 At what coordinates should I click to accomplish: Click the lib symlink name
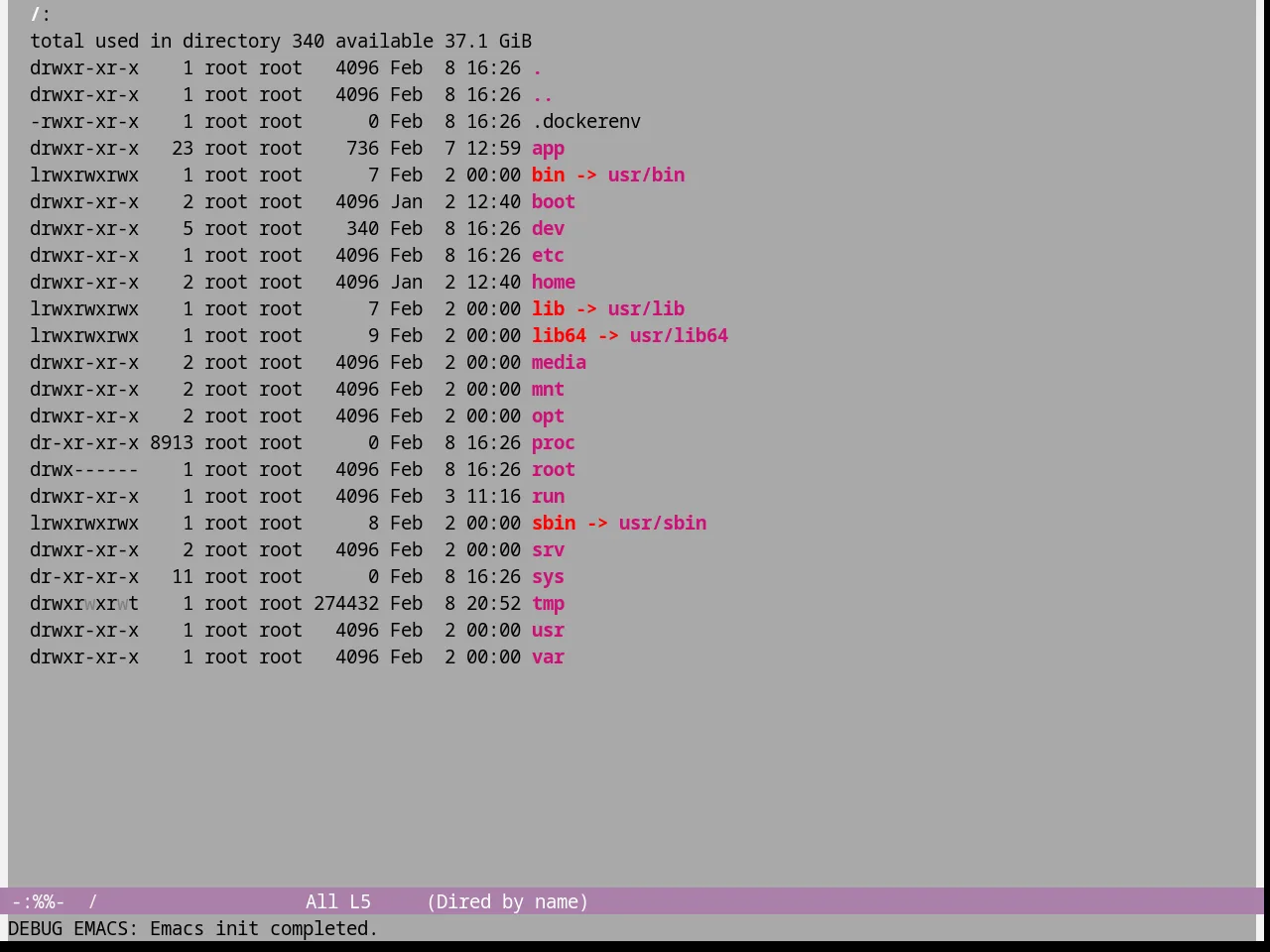pos(548,308)
